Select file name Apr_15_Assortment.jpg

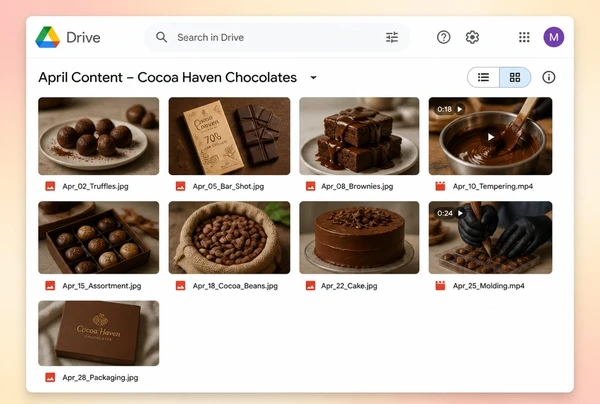[x=102, y=286]
